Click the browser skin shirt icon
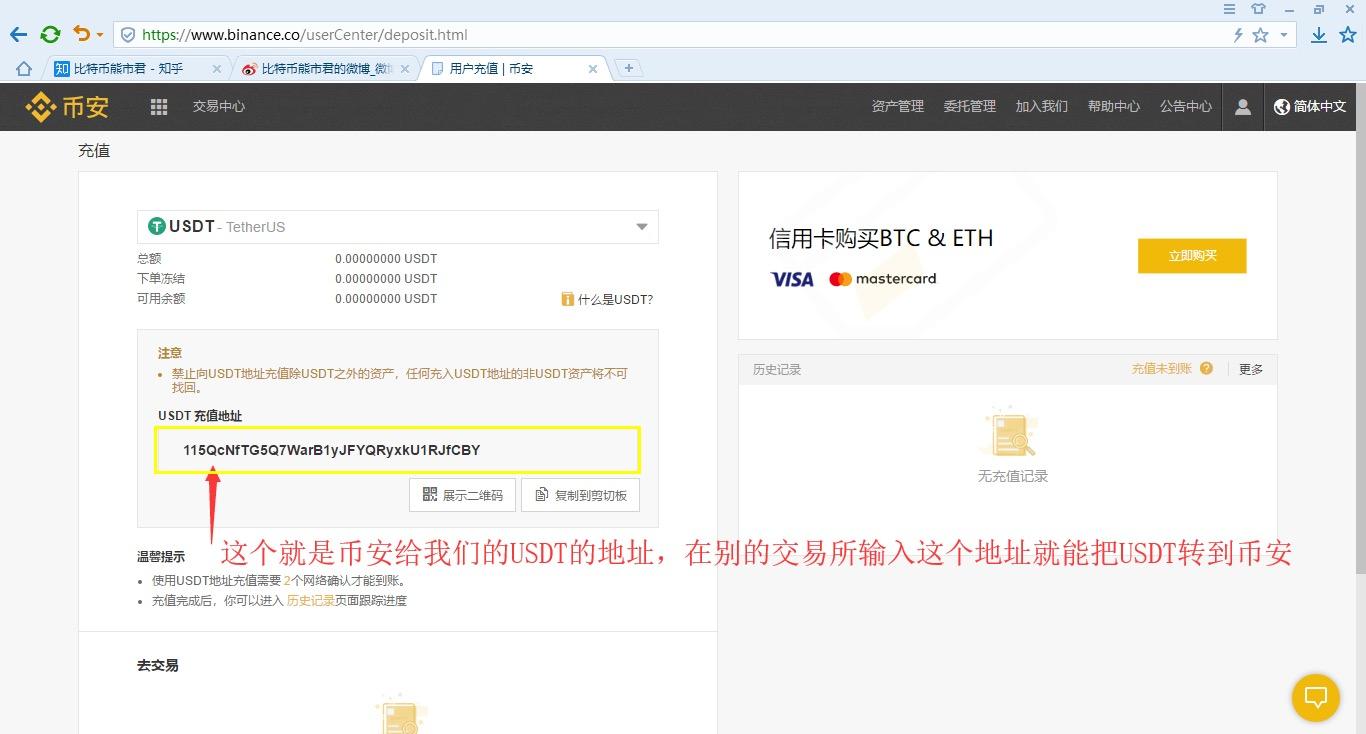This screenshot has height=734, width=1366. click(1259, 9)
